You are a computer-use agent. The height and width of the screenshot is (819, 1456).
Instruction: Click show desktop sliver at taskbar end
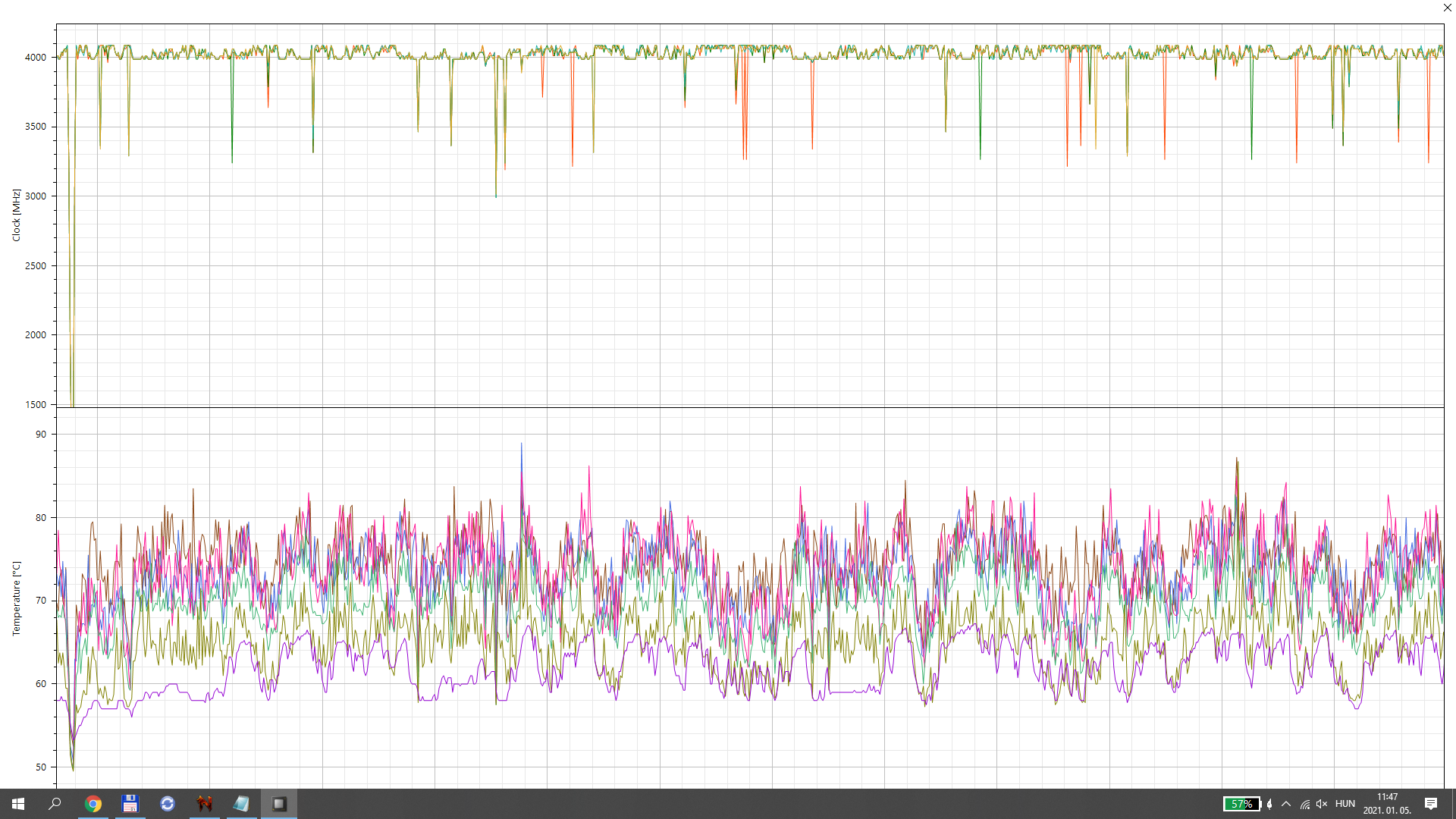1454,804
